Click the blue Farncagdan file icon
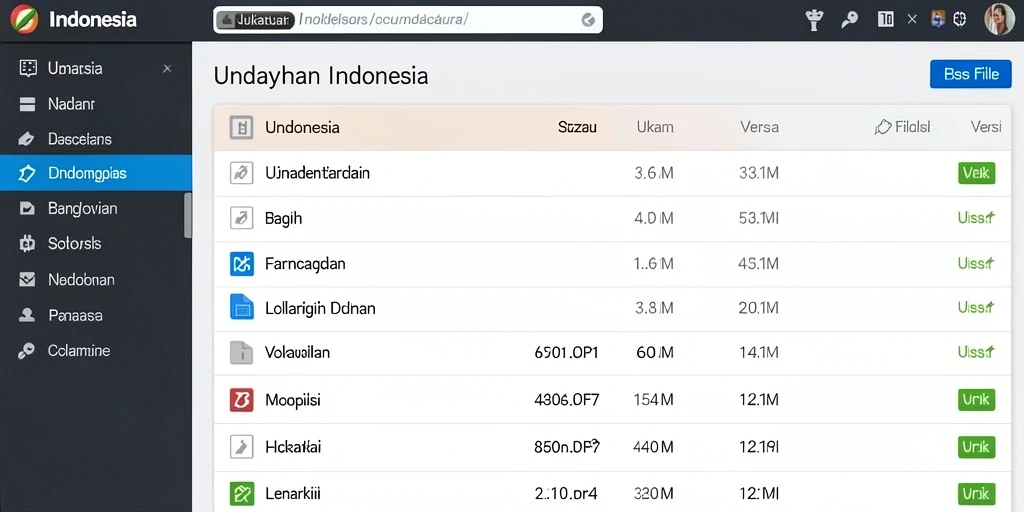This screenshot has width=1024, height=512. click(241, 264)
